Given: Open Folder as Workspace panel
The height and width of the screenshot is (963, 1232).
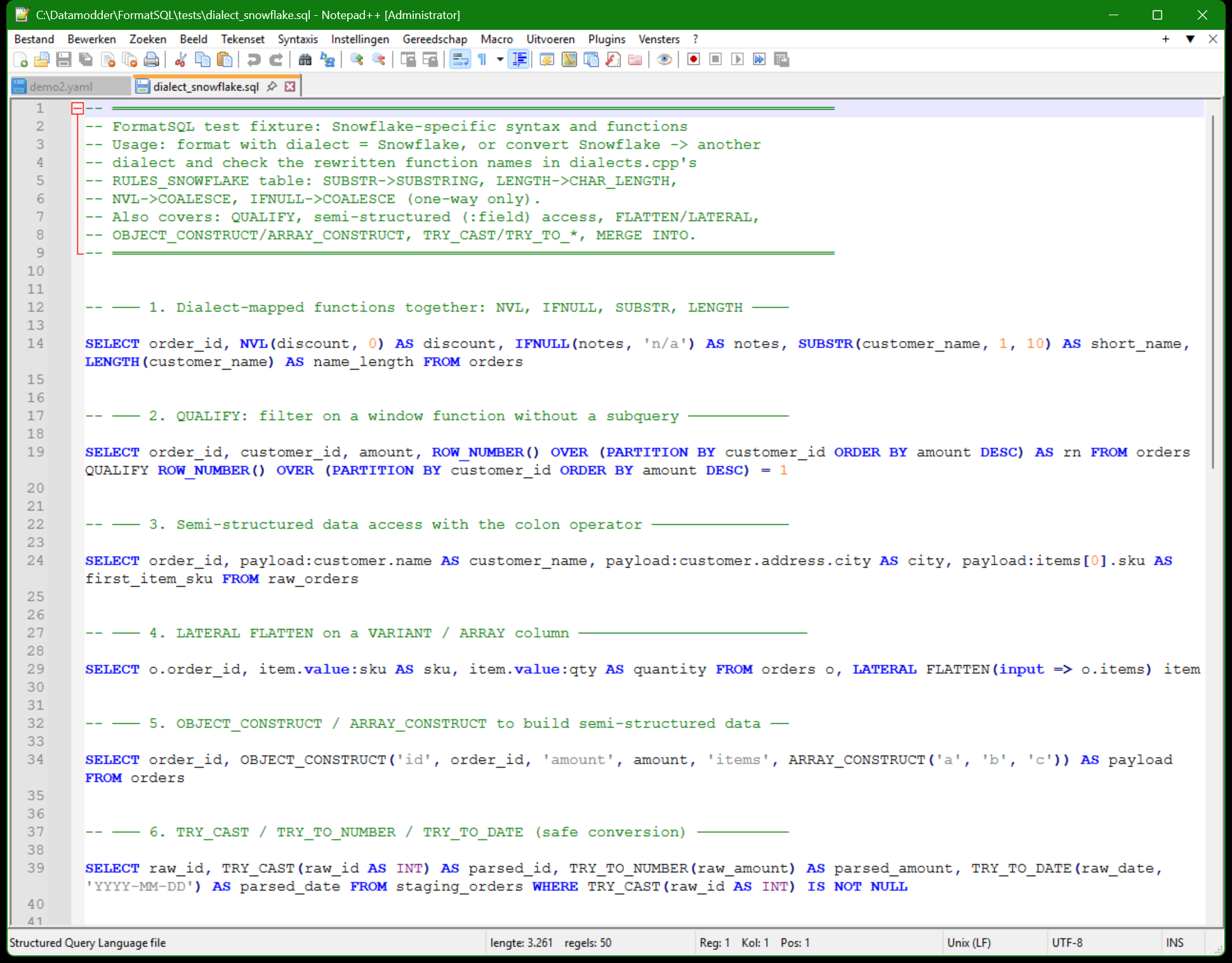Looking at the screenshot, I should click(x=635, y=60).
